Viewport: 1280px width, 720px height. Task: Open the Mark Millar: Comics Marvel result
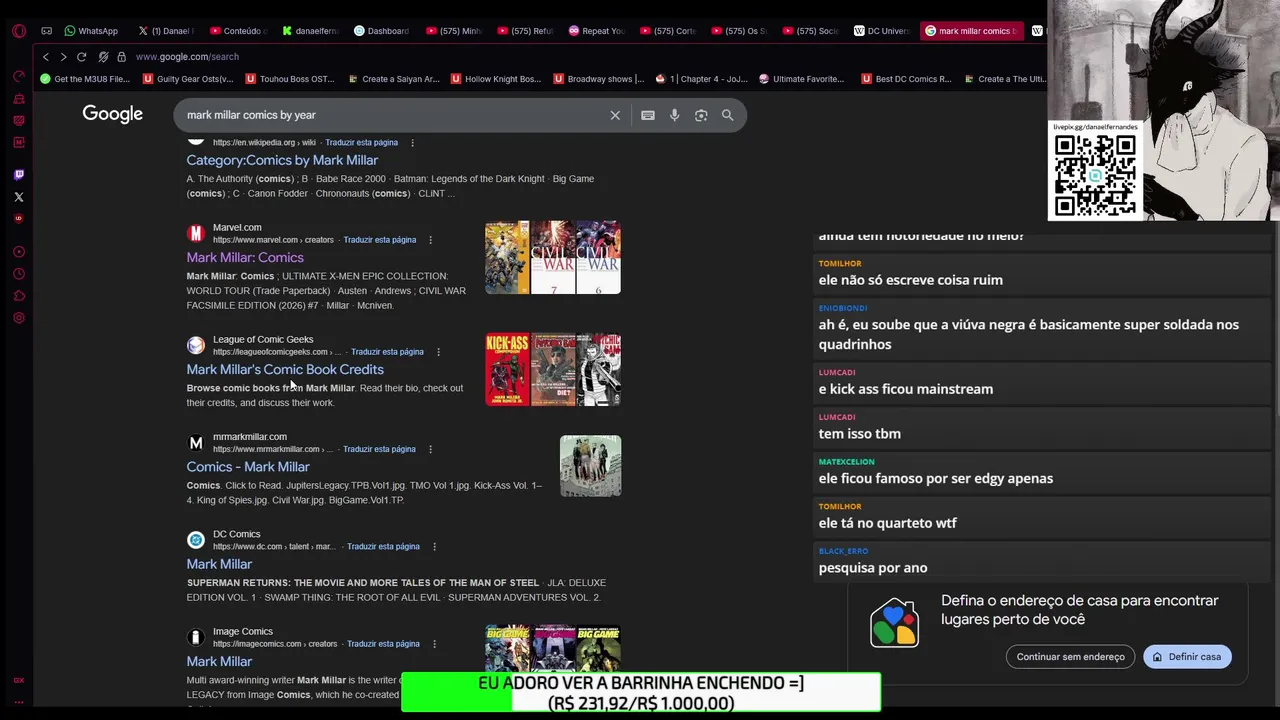pos(245,257)
